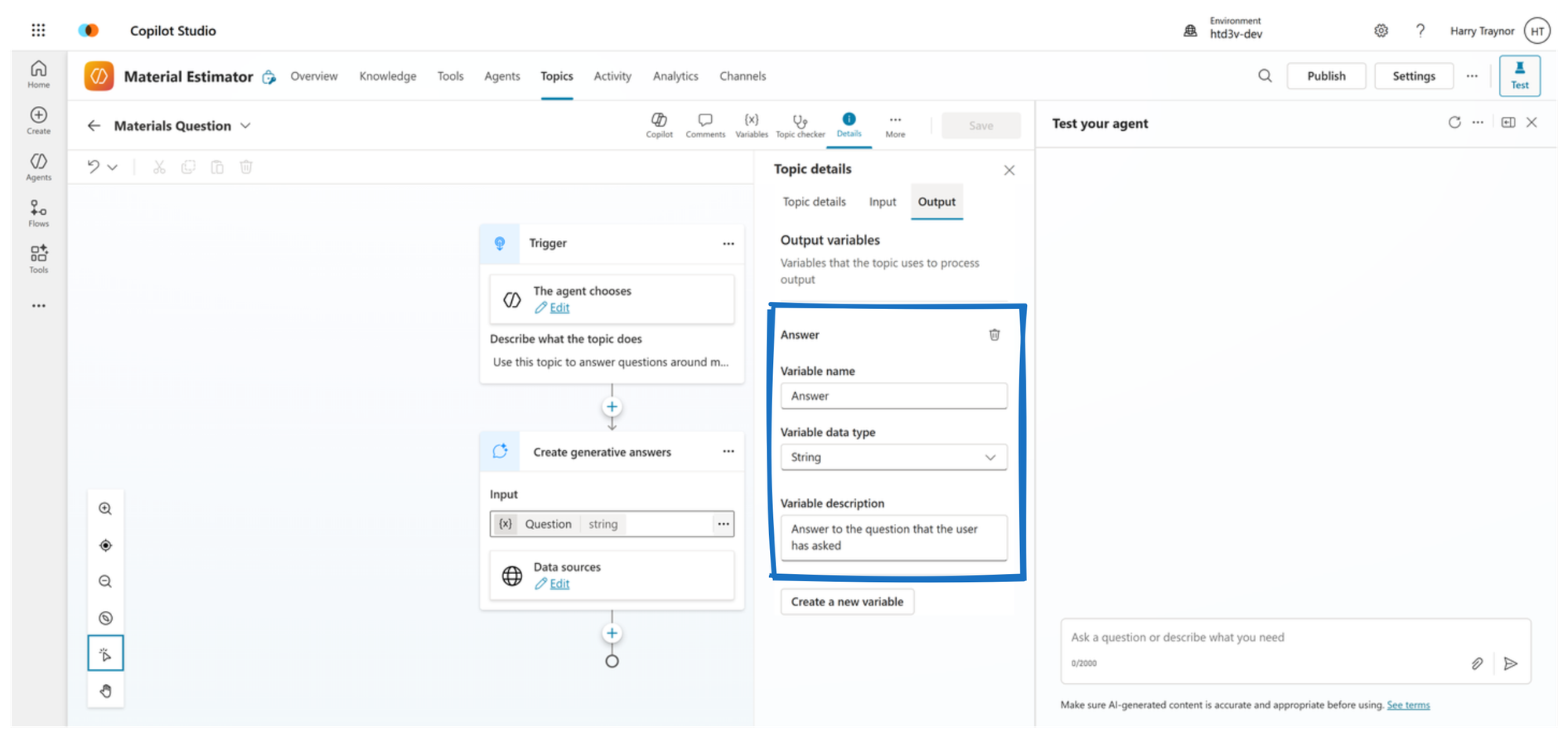Activate the selection pointer tool
Image resolution: width=1568 pixels, height=738 pixels.
105,653
